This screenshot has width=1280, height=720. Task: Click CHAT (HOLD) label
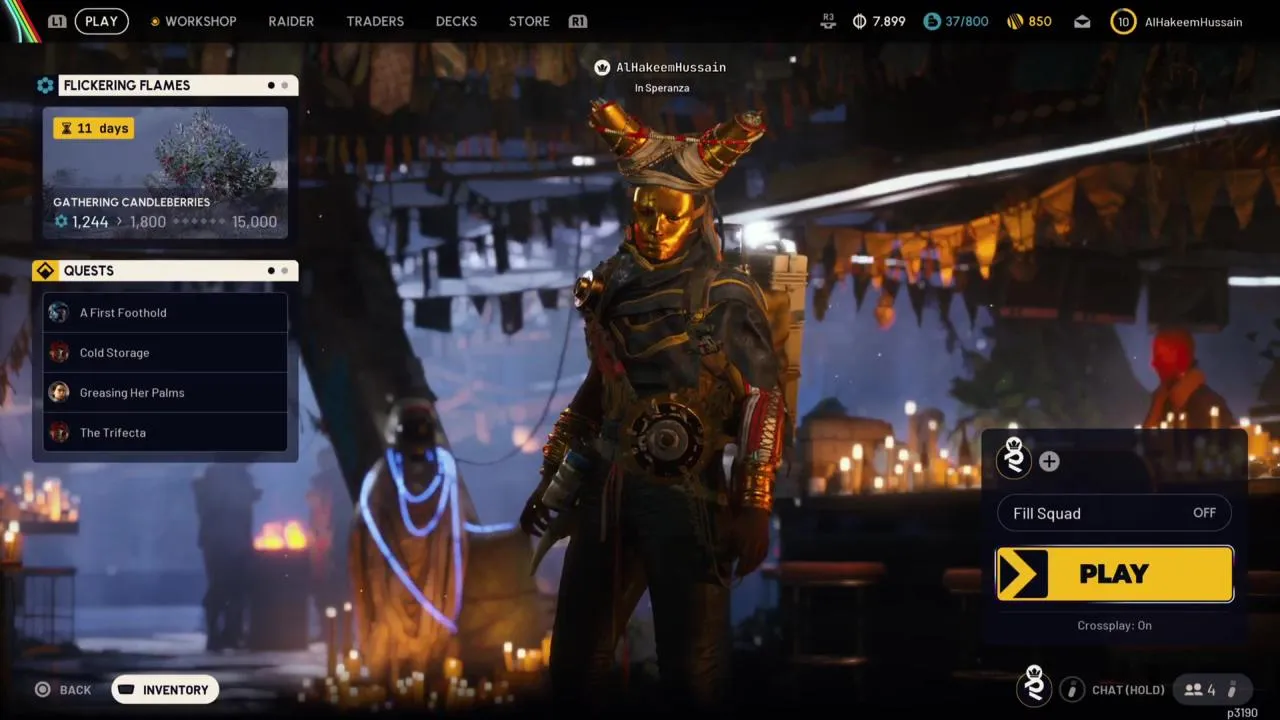[x=1128, y=690]
